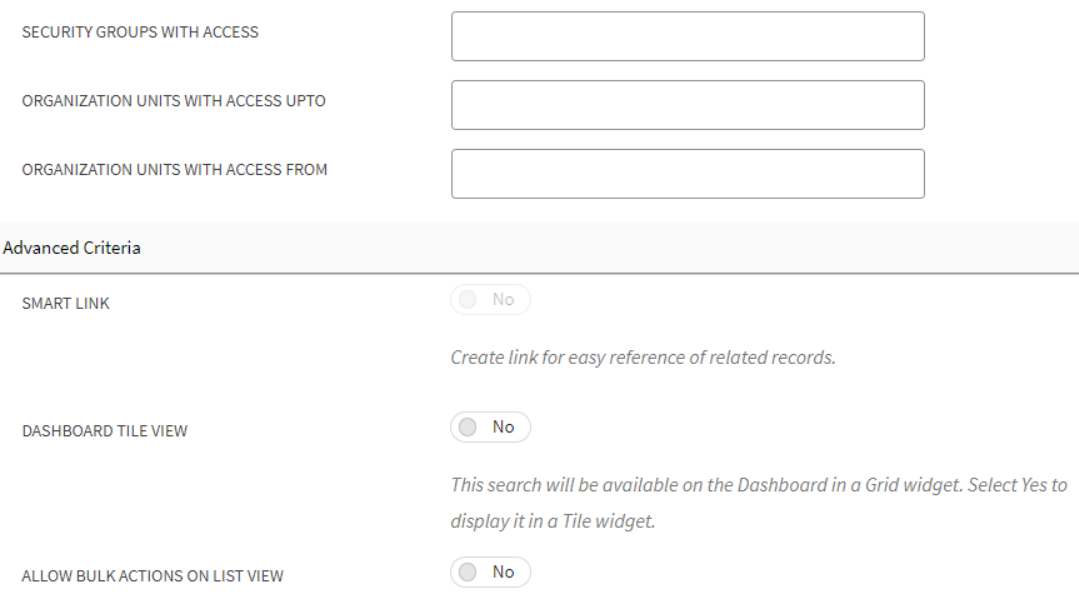Screen dimensions: 1079x615
Task: Collapse the Advanced Criteria section header
Action: click(72, 248)
